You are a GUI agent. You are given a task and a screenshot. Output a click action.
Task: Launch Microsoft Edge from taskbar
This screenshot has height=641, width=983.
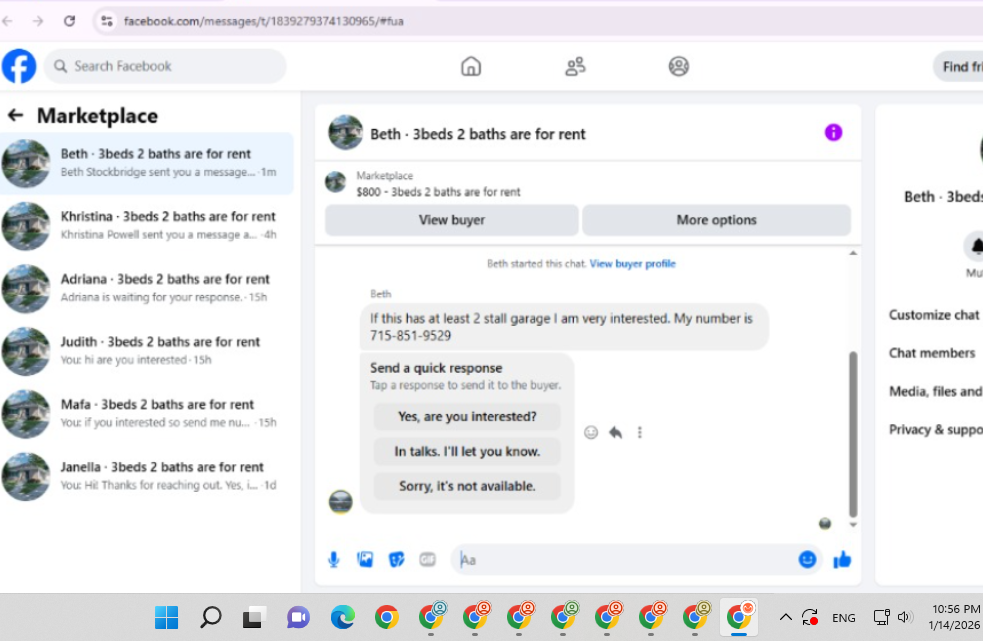tap(342, 618)
